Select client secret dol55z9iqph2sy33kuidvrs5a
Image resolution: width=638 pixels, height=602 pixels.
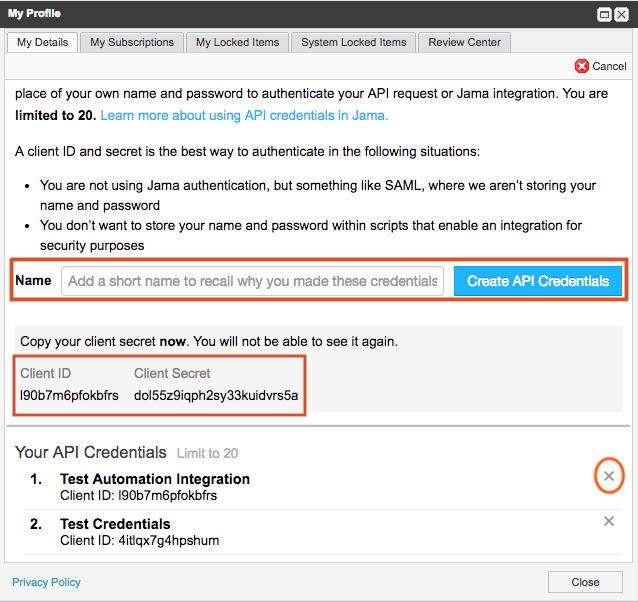click(x=216, y=395)
